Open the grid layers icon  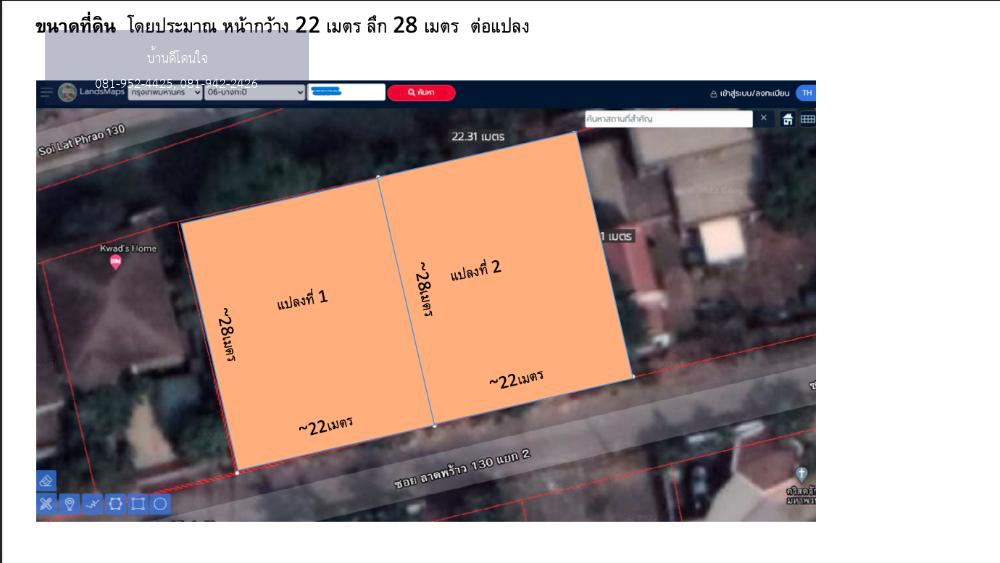pos(807,119)
